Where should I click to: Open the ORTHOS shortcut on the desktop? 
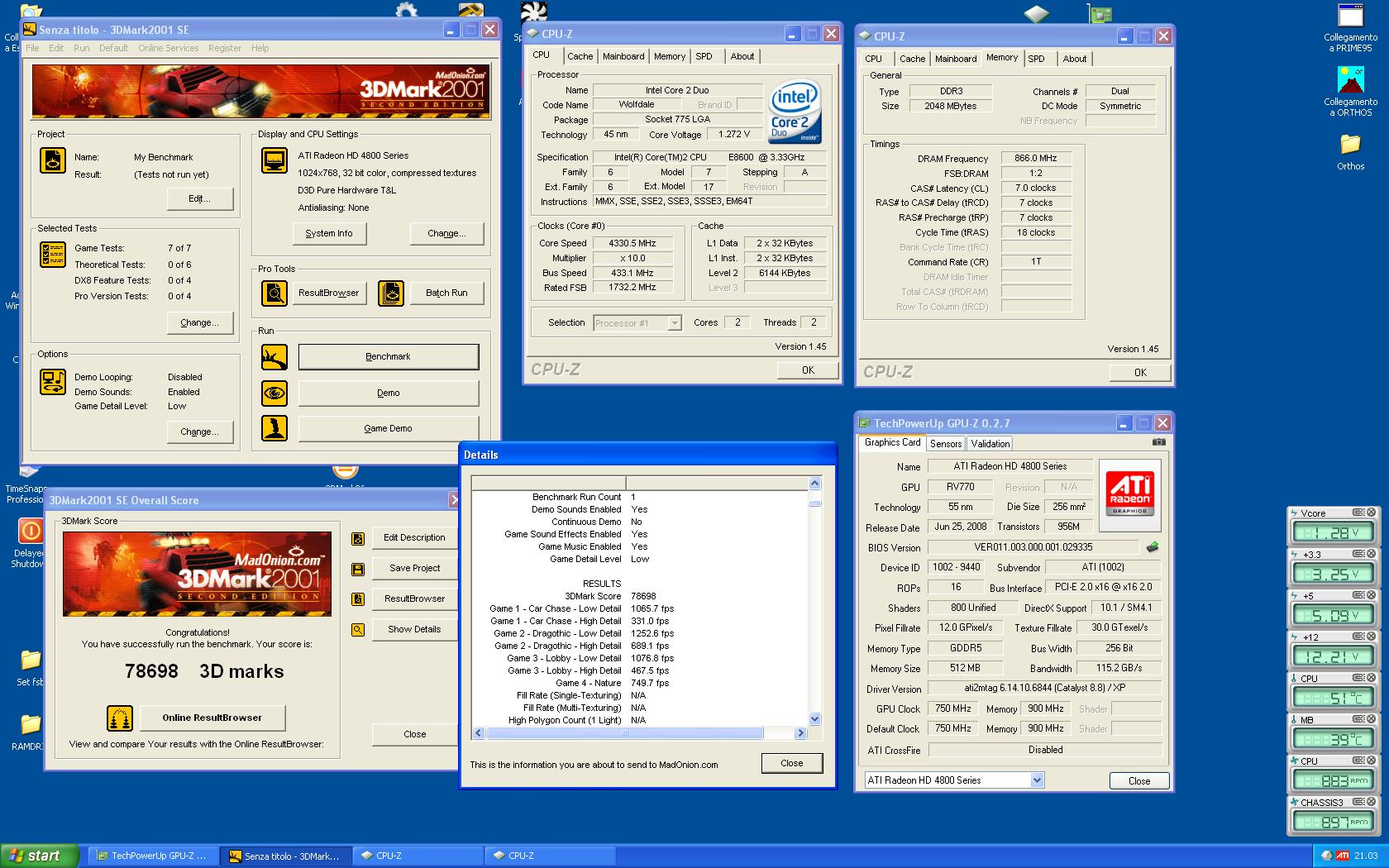point(1350,91)
